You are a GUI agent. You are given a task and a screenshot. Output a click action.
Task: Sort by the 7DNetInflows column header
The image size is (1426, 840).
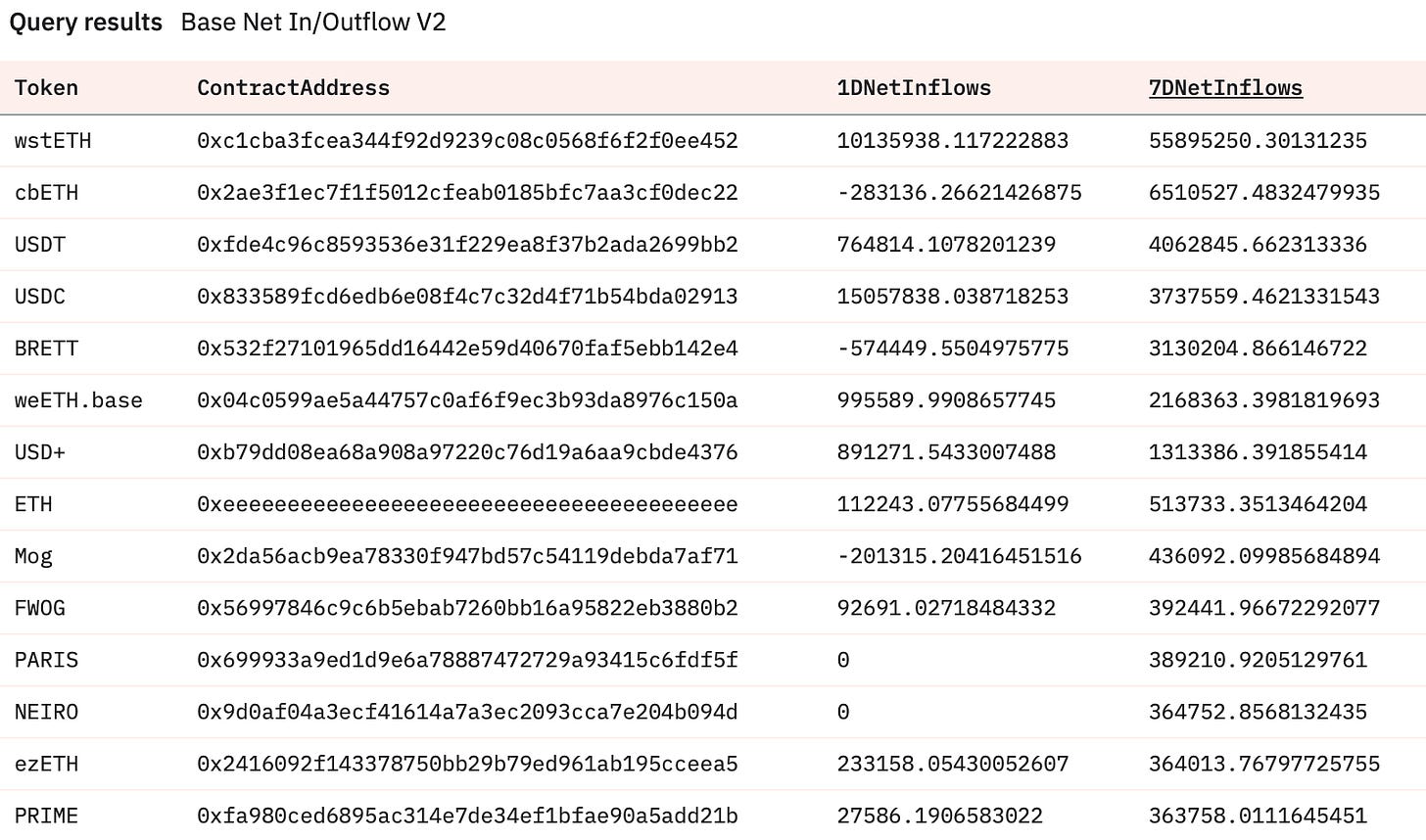click(1225, 88)
